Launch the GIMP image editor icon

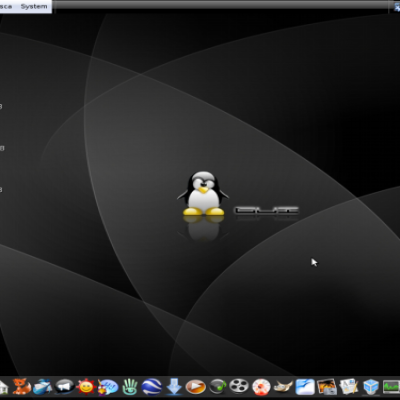(283, 387)
